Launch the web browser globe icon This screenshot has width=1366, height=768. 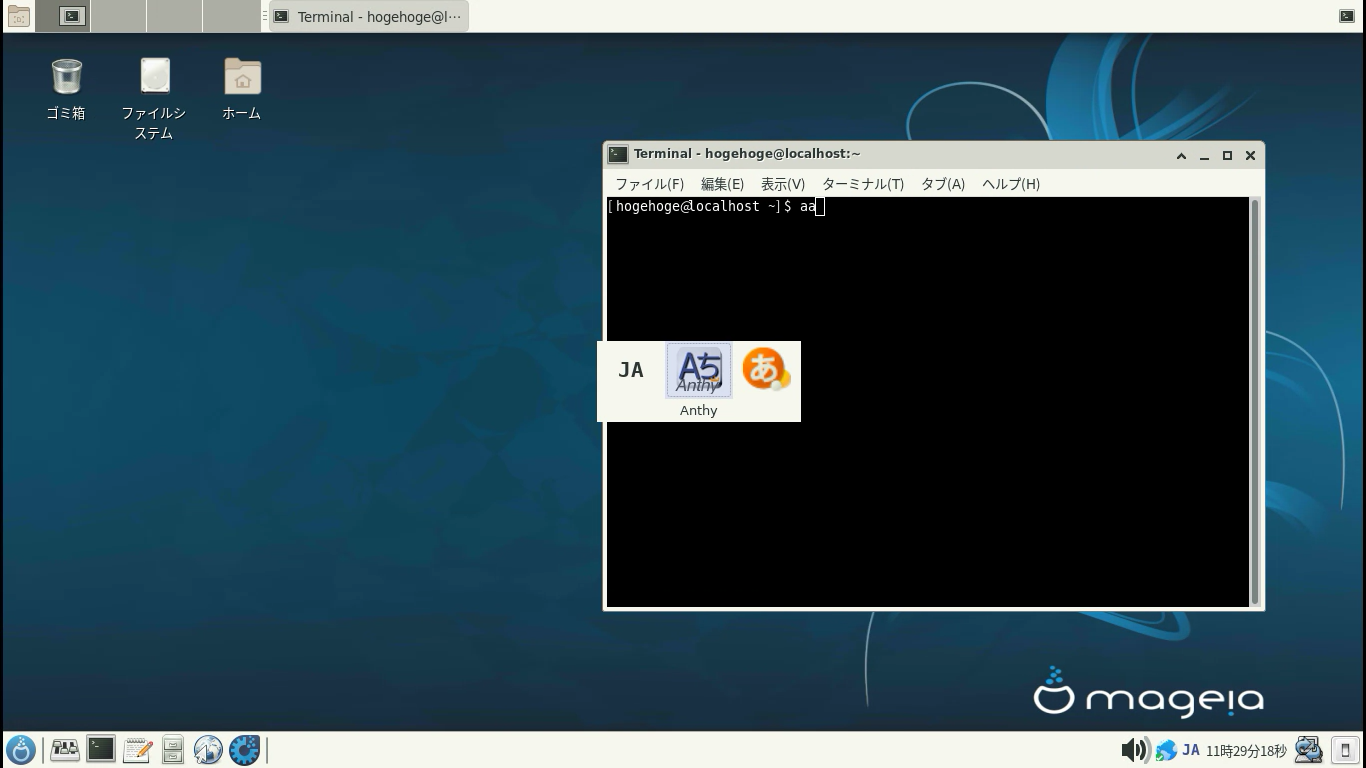pos(208,749)
